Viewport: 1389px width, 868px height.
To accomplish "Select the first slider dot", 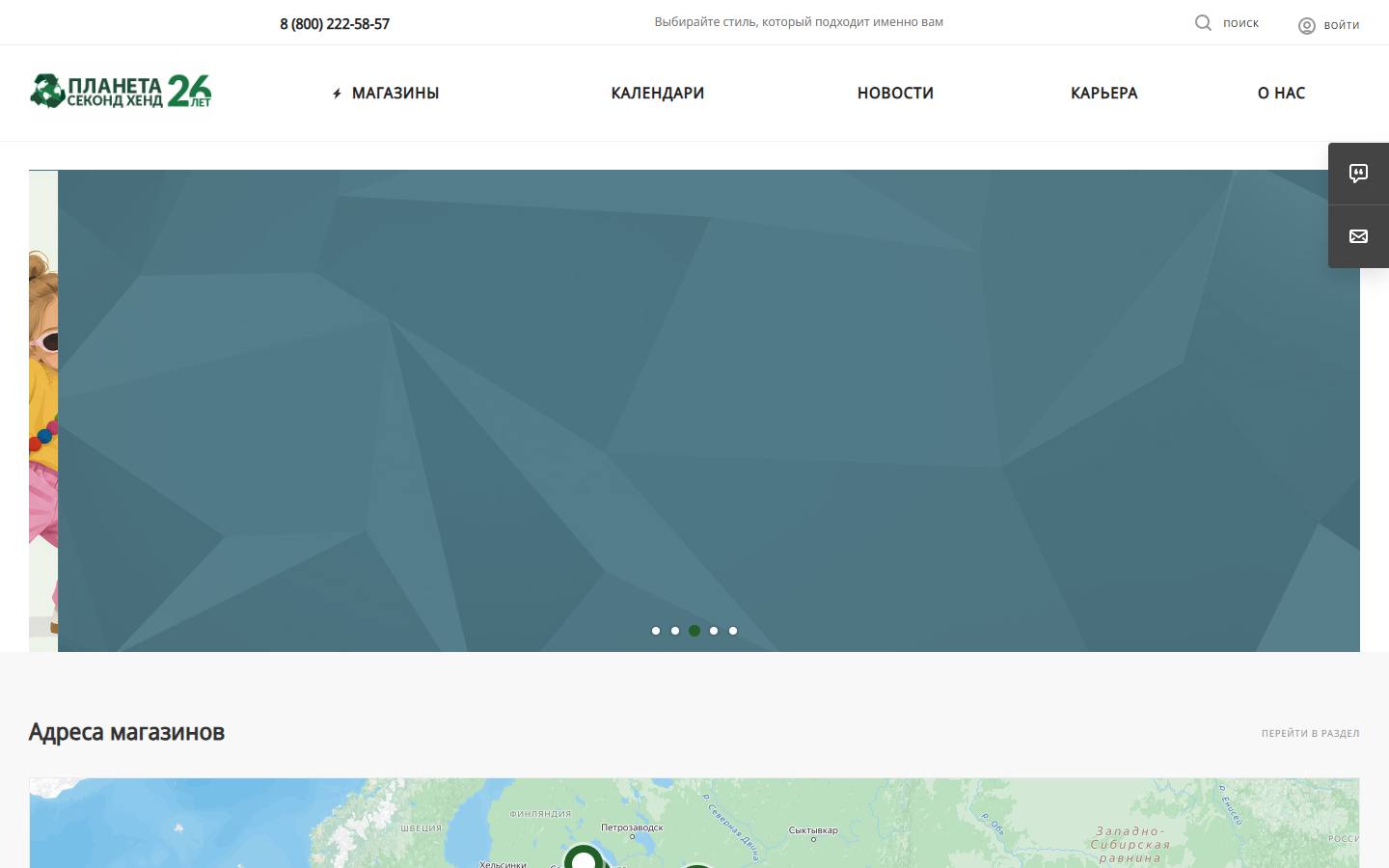I will pyautogui.click(x=656, y=631).
